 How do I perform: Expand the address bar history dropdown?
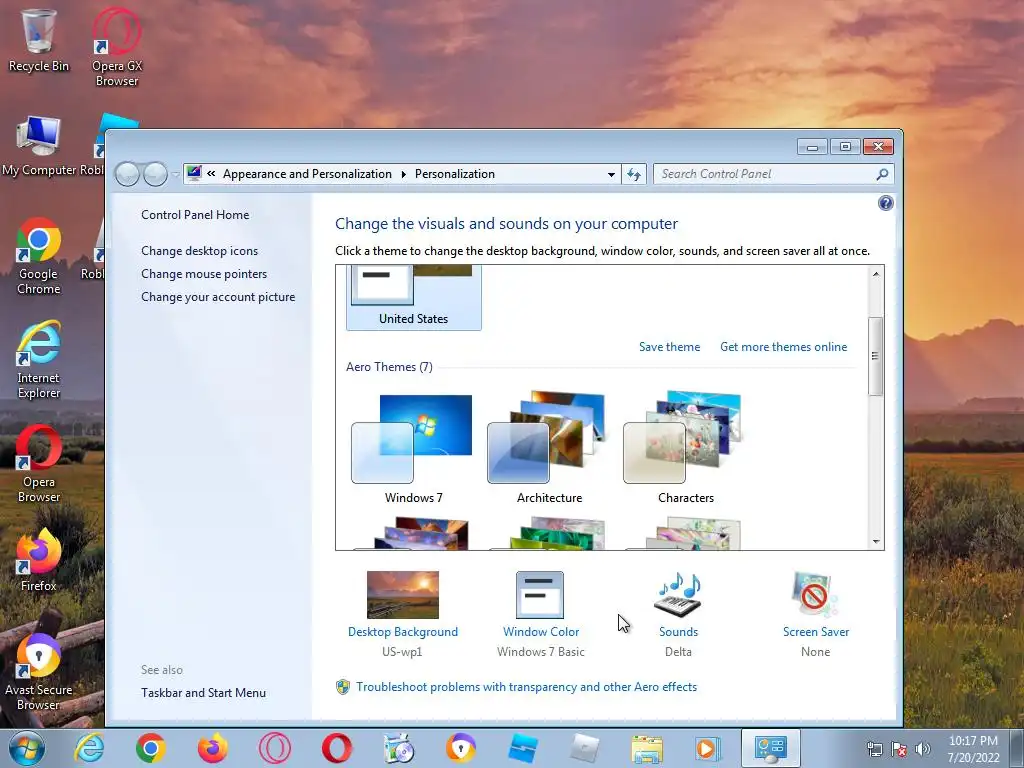611,174
